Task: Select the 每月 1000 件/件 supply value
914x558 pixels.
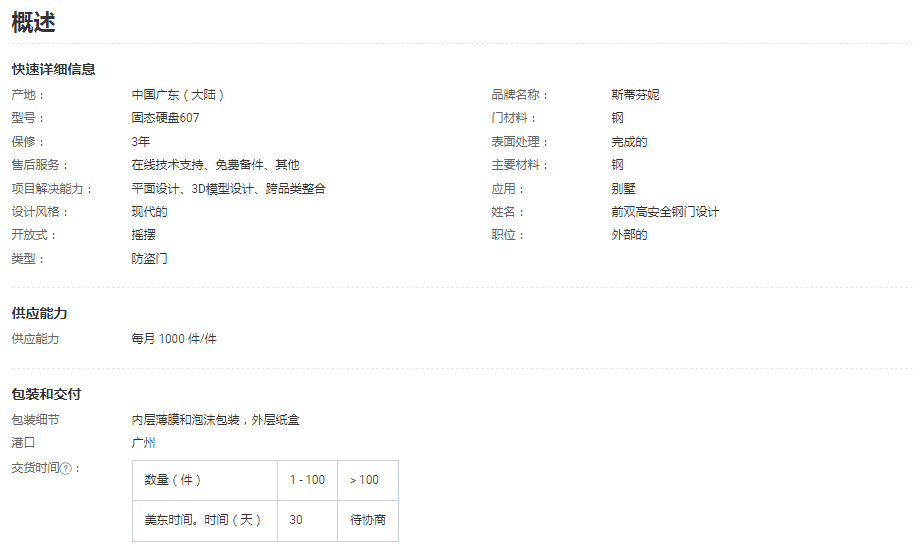Action: click(173, 339)
